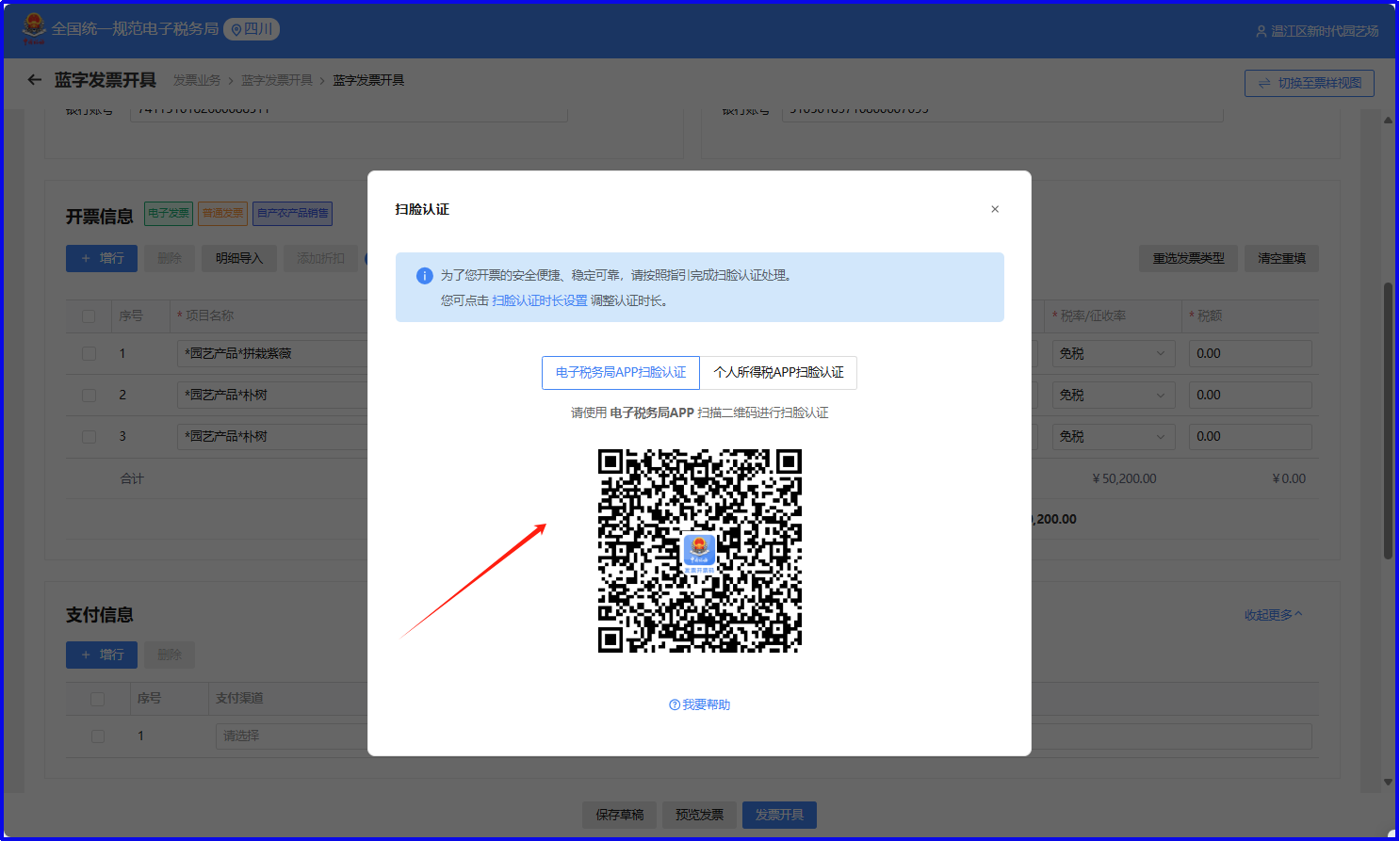Click 切换至票样视图 button
The width and height of the screenshot is (1400, 841).
[x=1310, y=83]
